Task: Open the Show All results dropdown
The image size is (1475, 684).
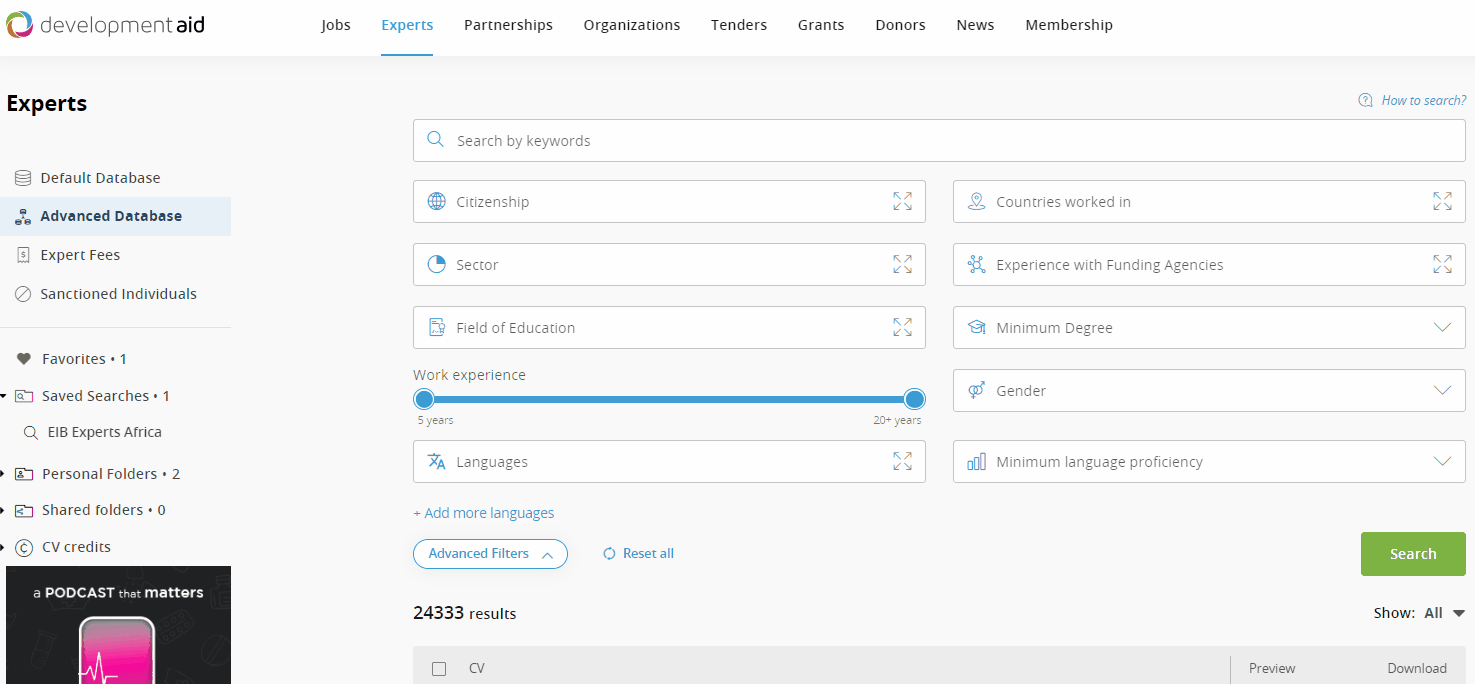Action: 1444,613
